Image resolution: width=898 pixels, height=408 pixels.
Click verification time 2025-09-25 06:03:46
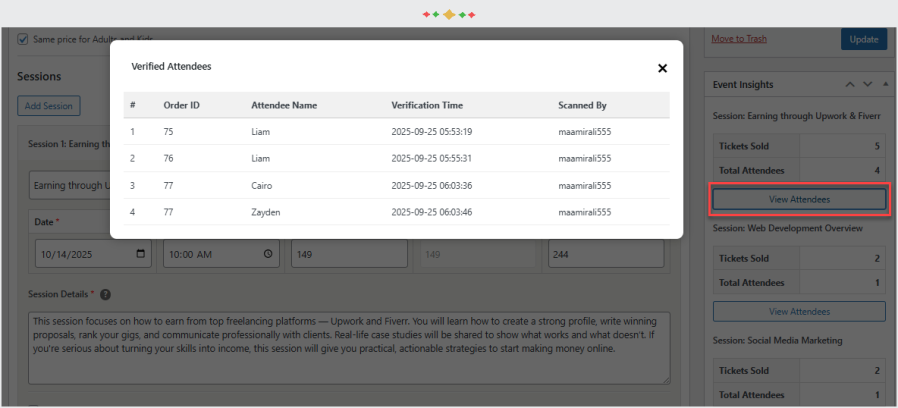432,213
